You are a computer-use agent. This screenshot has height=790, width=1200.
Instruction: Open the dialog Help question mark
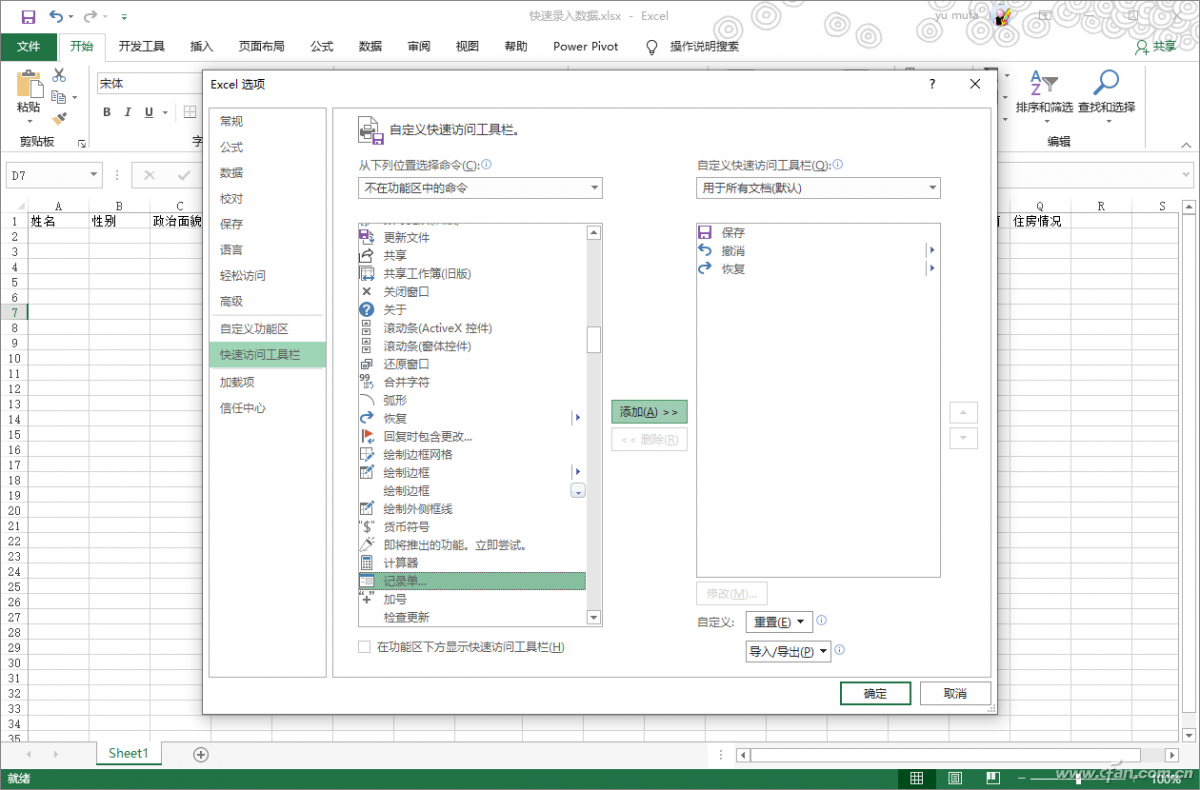[x=932, y=84]
